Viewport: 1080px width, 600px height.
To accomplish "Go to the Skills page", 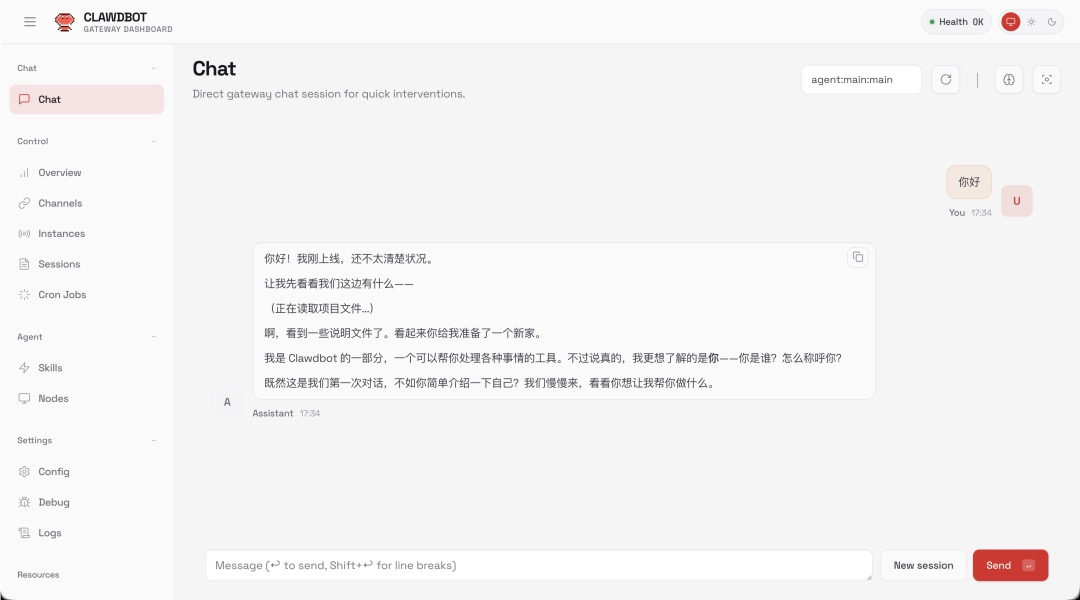I will coord(50,368).
